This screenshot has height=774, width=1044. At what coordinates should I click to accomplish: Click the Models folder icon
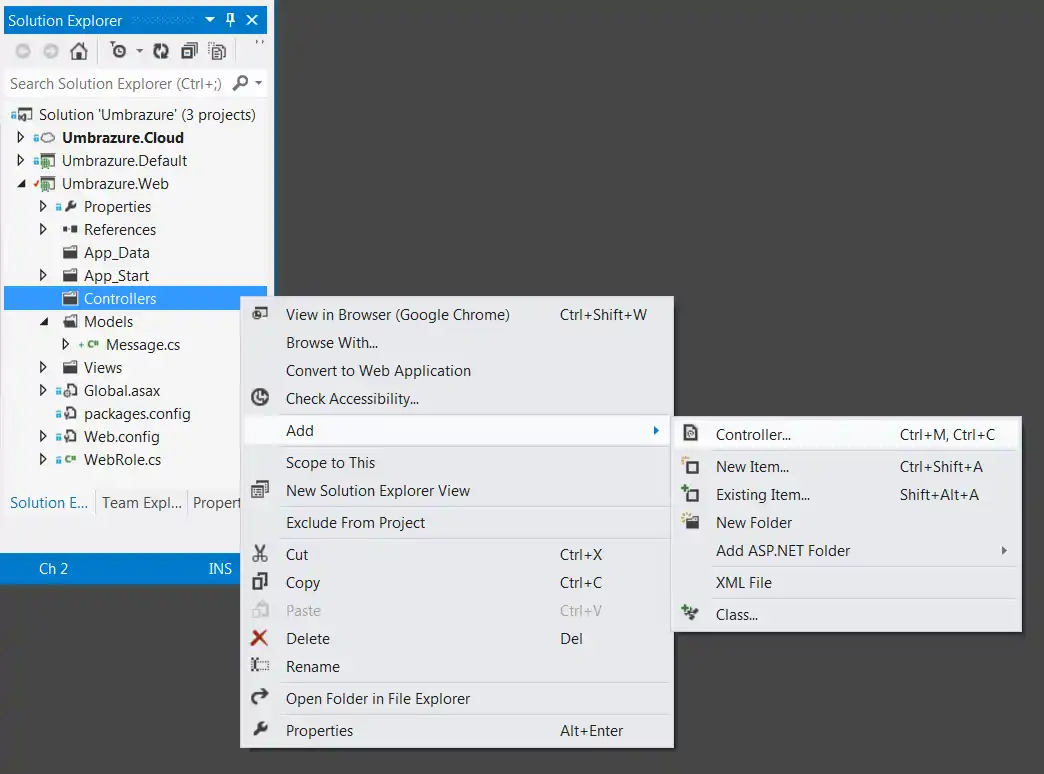[x=70, y=321]
